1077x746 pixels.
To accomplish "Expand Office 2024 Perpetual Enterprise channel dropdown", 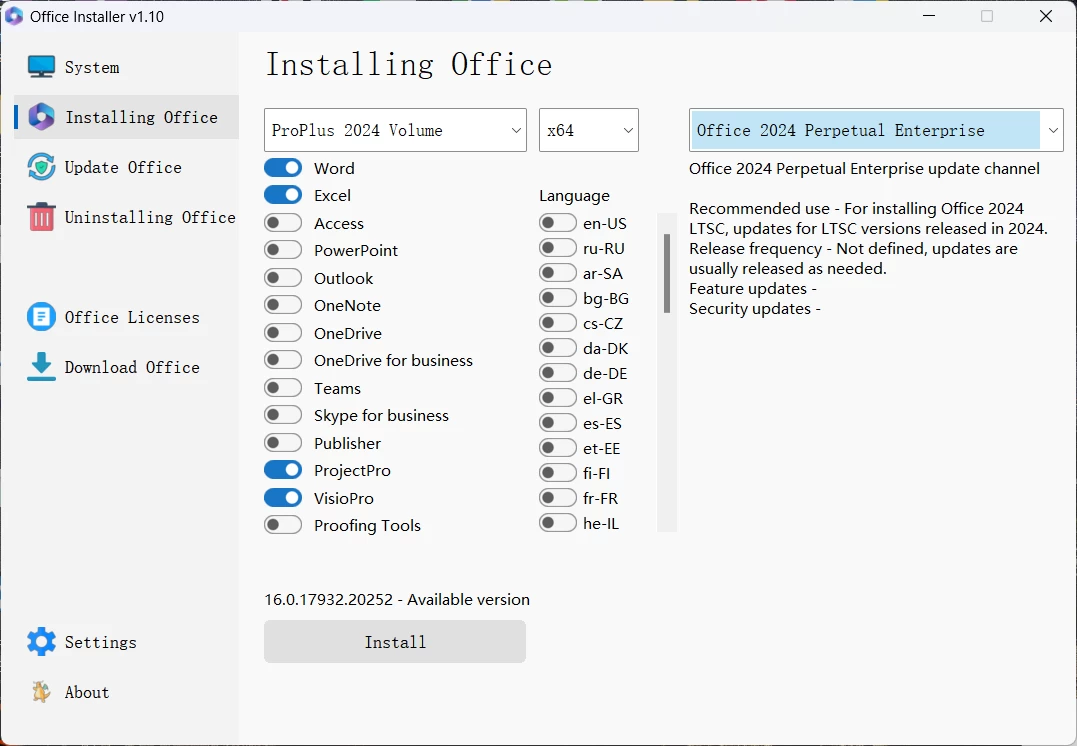I will [x=876, y=130].
